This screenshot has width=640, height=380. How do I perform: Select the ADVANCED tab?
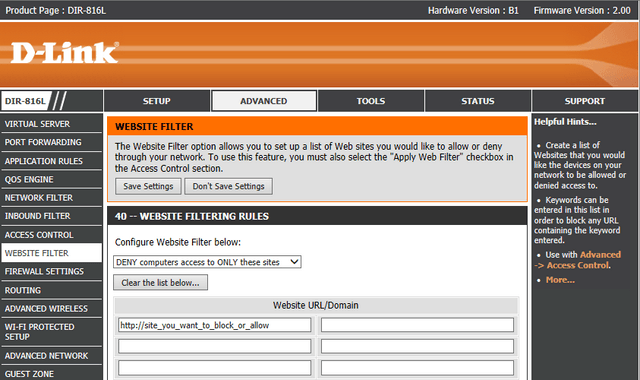coord(264,101)
